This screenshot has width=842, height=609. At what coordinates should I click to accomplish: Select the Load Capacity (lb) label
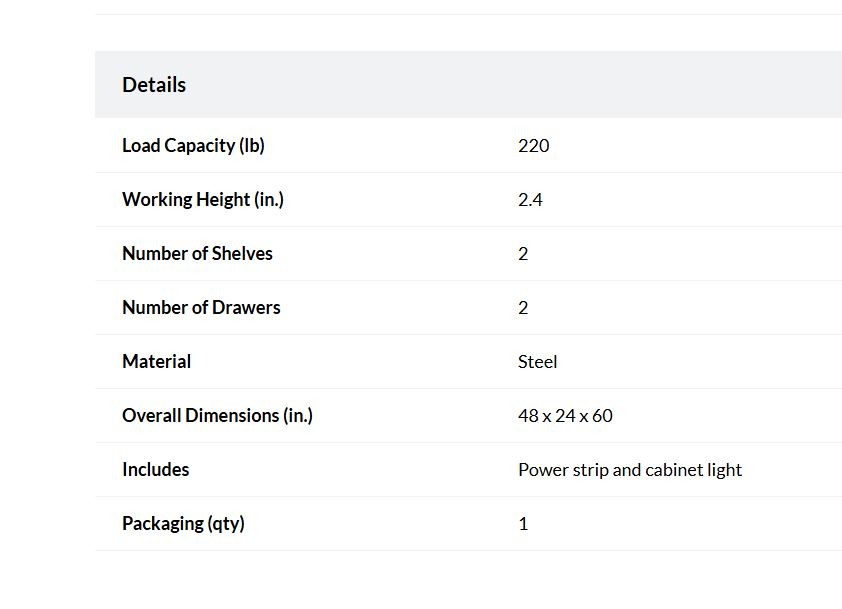[193, 146]
